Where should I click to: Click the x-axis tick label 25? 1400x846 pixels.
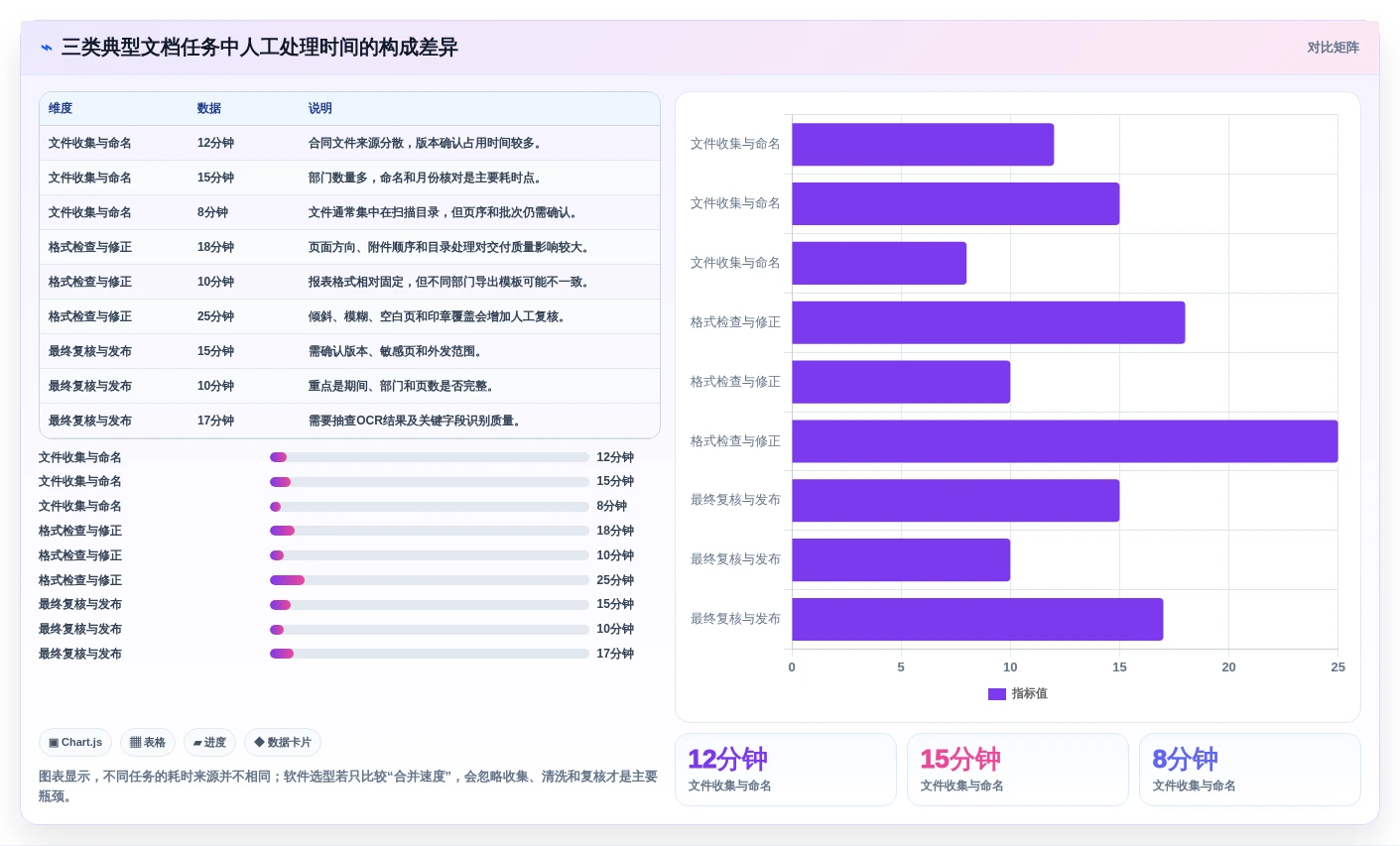pos(1337,667)
